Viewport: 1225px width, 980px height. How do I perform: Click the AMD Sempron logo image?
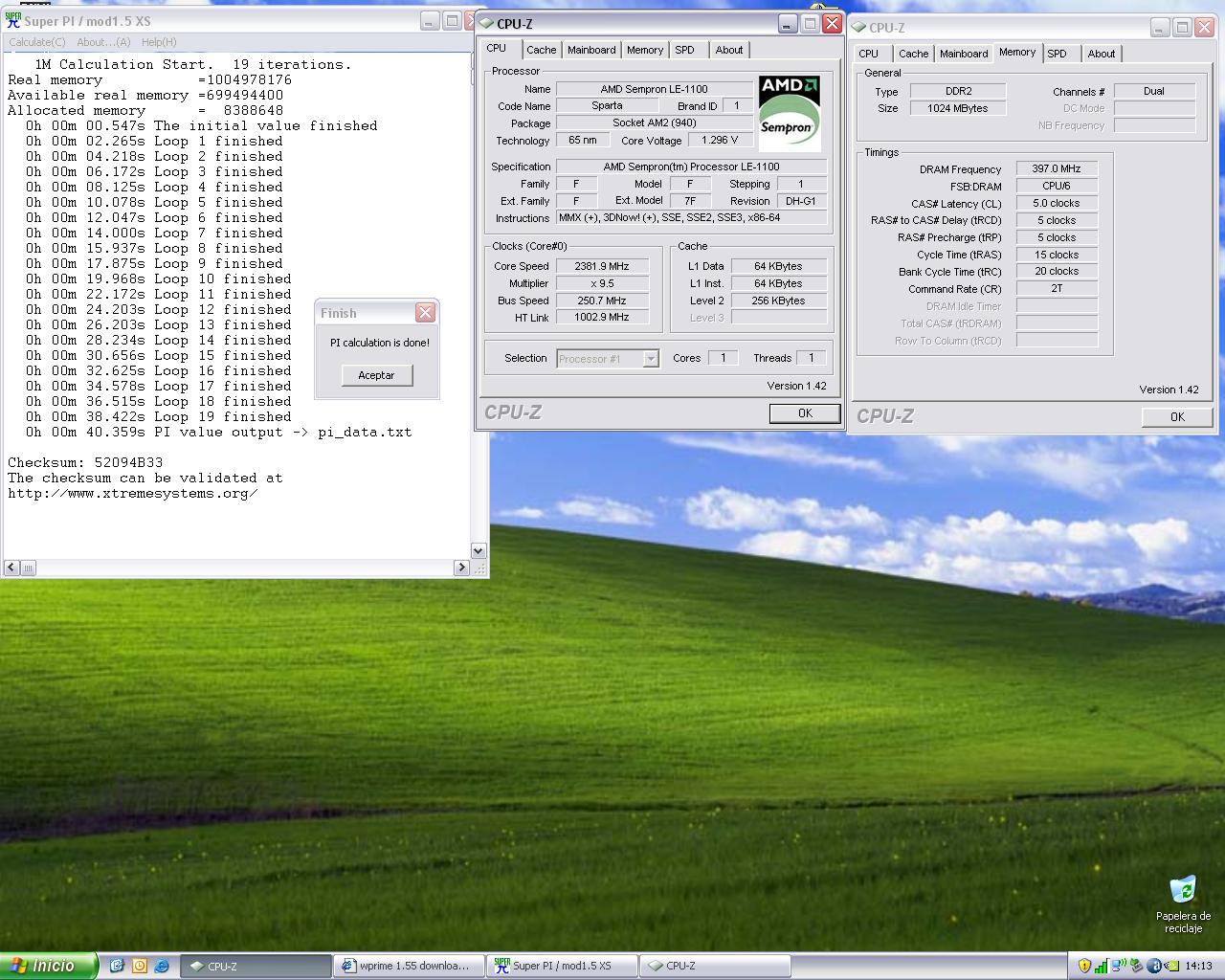click(790, 113)
